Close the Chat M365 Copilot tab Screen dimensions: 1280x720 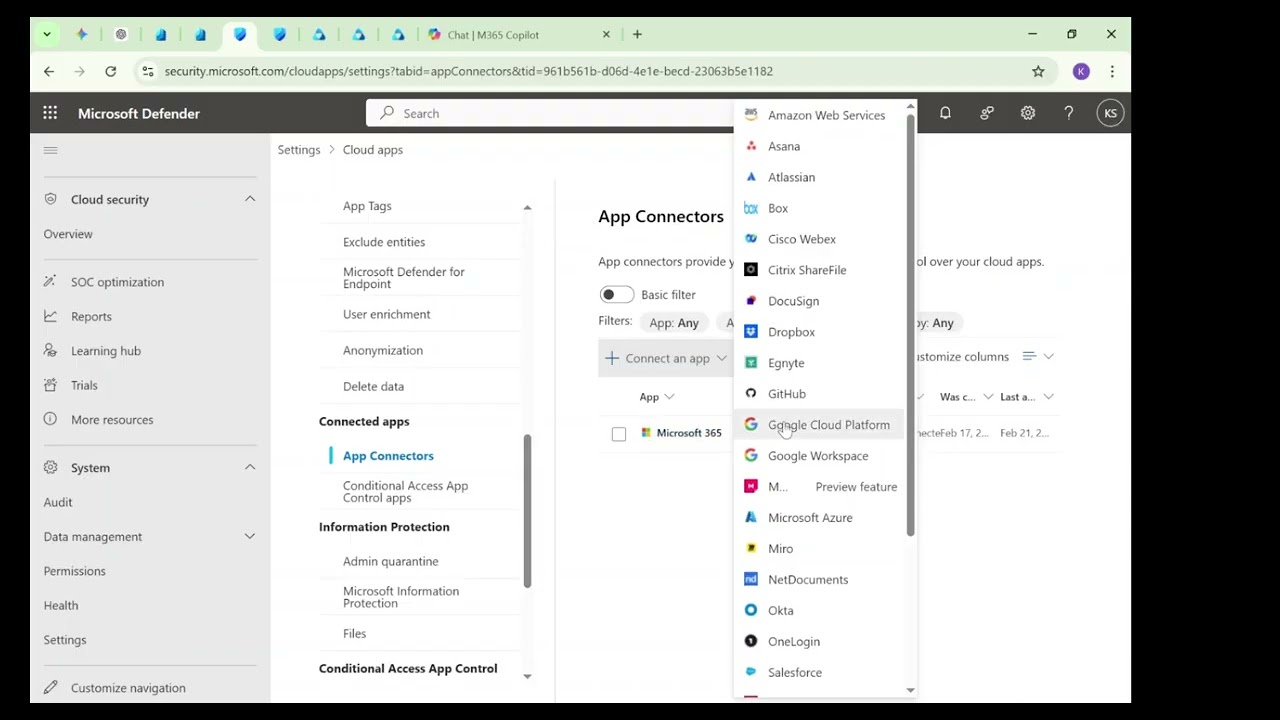606,34
